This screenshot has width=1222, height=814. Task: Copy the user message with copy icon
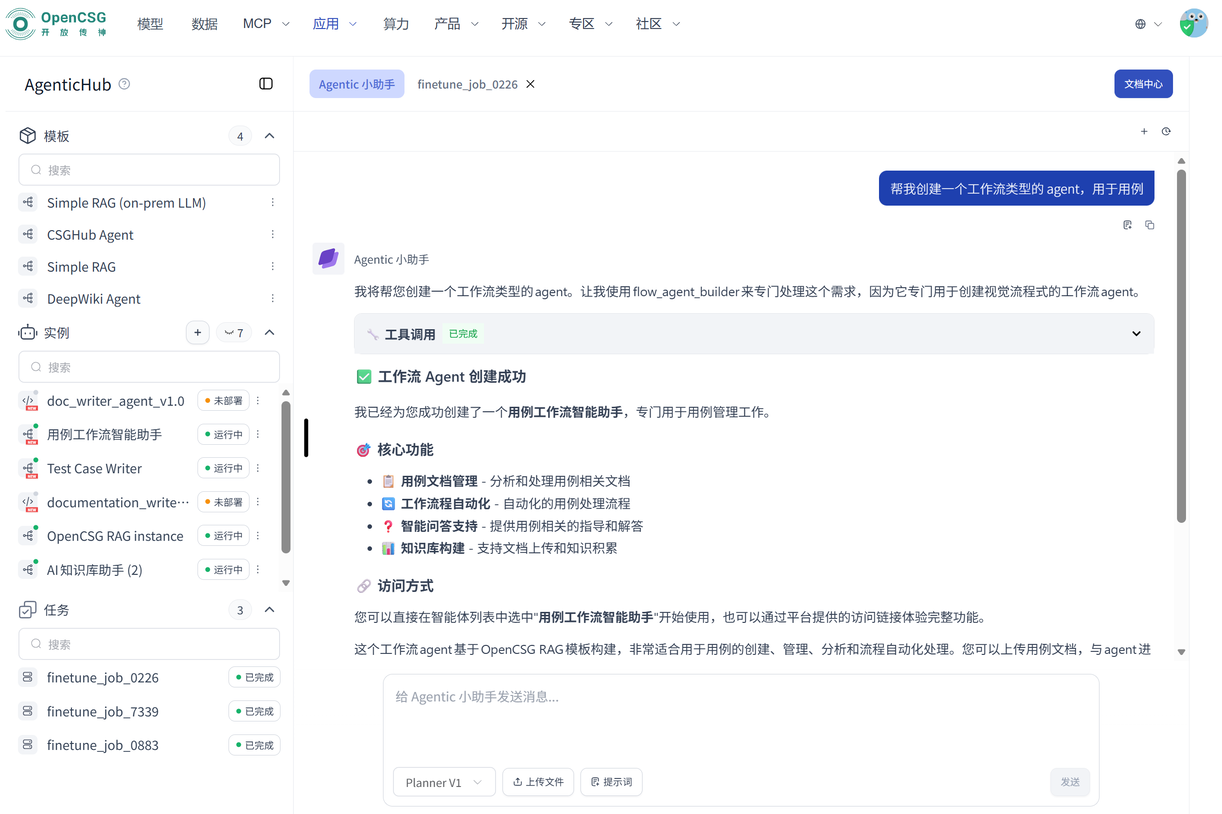click(1150, 225)
